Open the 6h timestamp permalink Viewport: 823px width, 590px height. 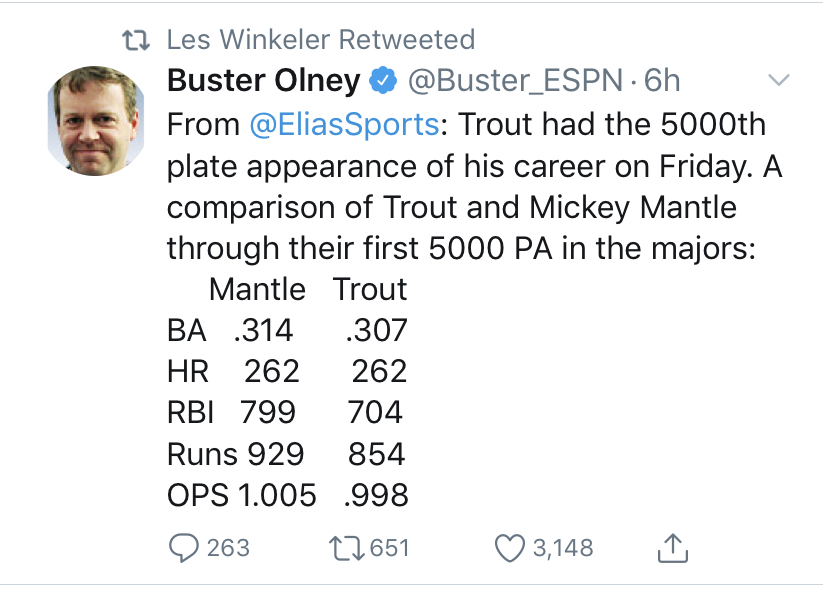[x=662, y=80]
